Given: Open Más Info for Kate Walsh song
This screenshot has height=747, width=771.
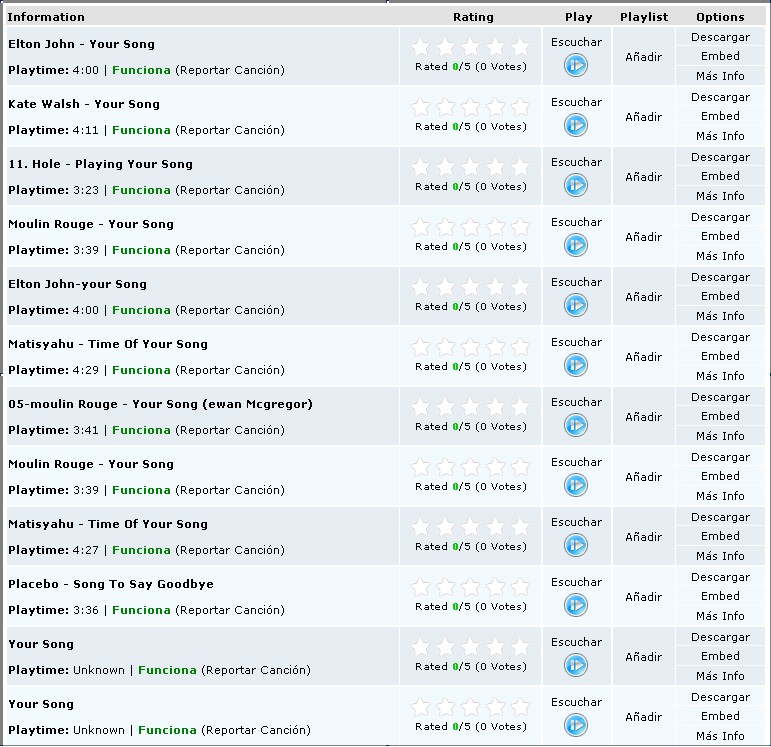Looking at the screenshot, I should coord(720,136).
